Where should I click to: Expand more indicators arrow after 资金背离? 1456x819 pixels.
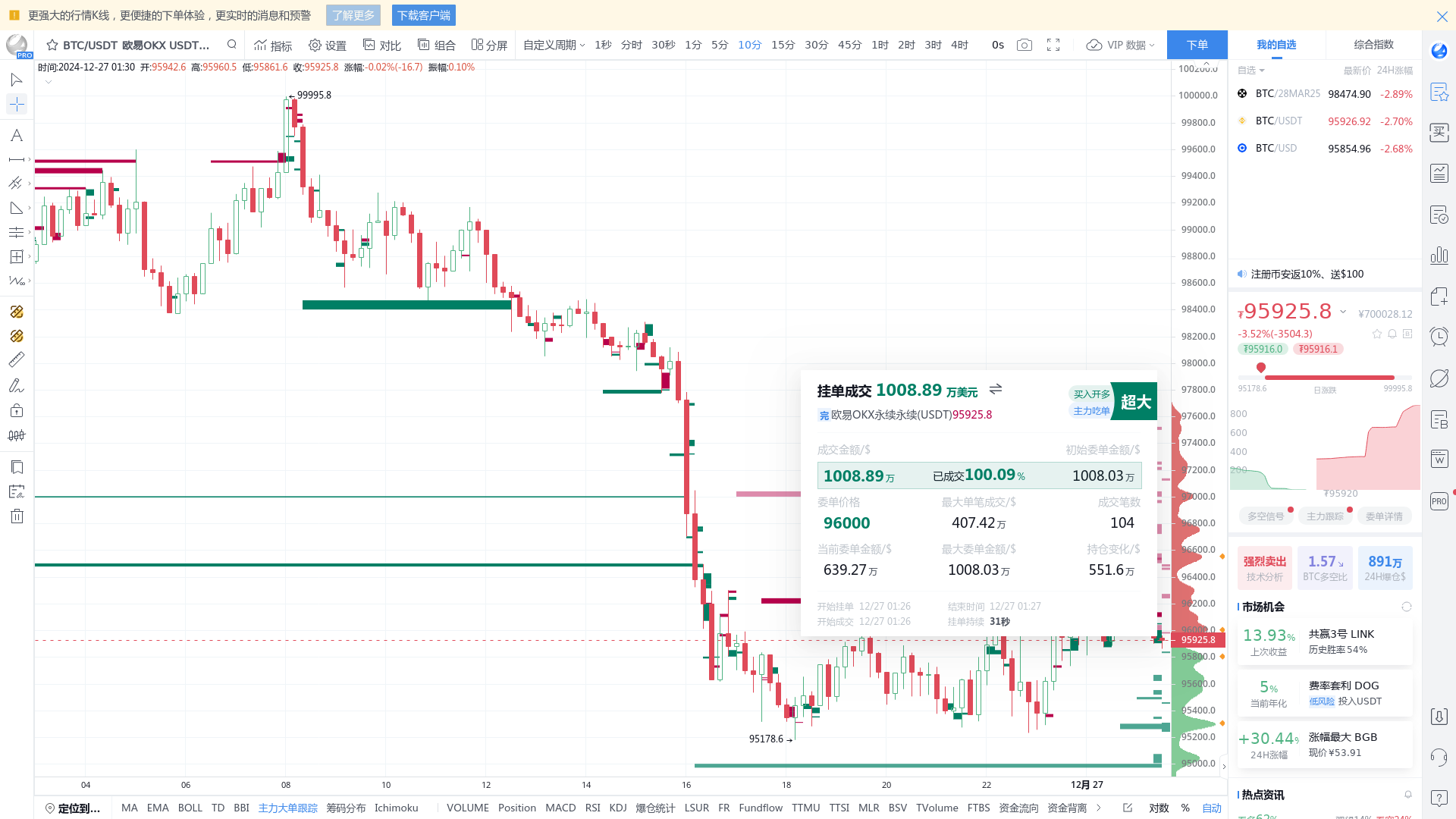point(1099,808)
